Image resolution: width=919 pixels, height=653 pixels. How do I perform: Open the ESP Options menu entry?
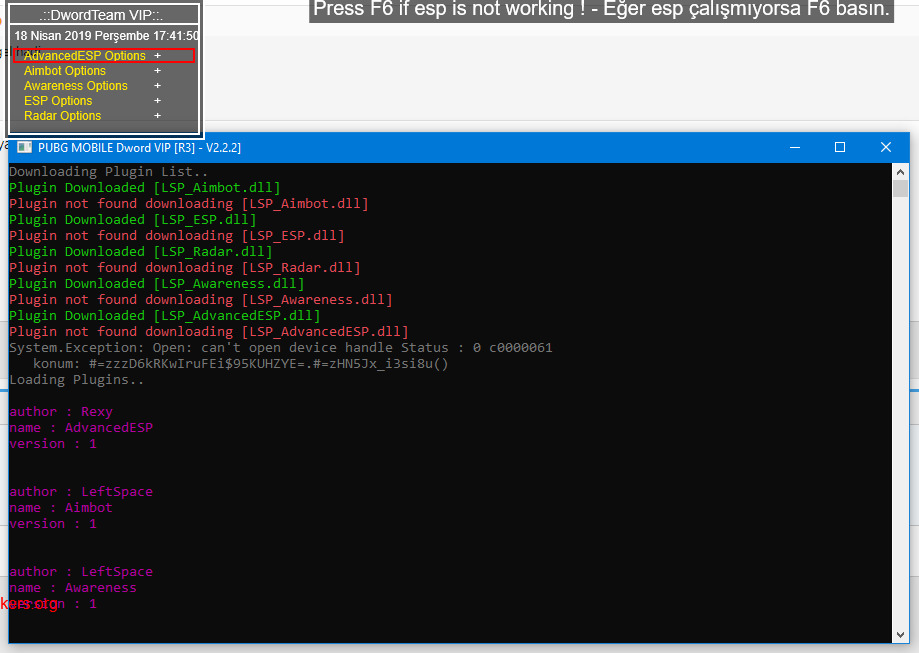click(x=58, y=101)
